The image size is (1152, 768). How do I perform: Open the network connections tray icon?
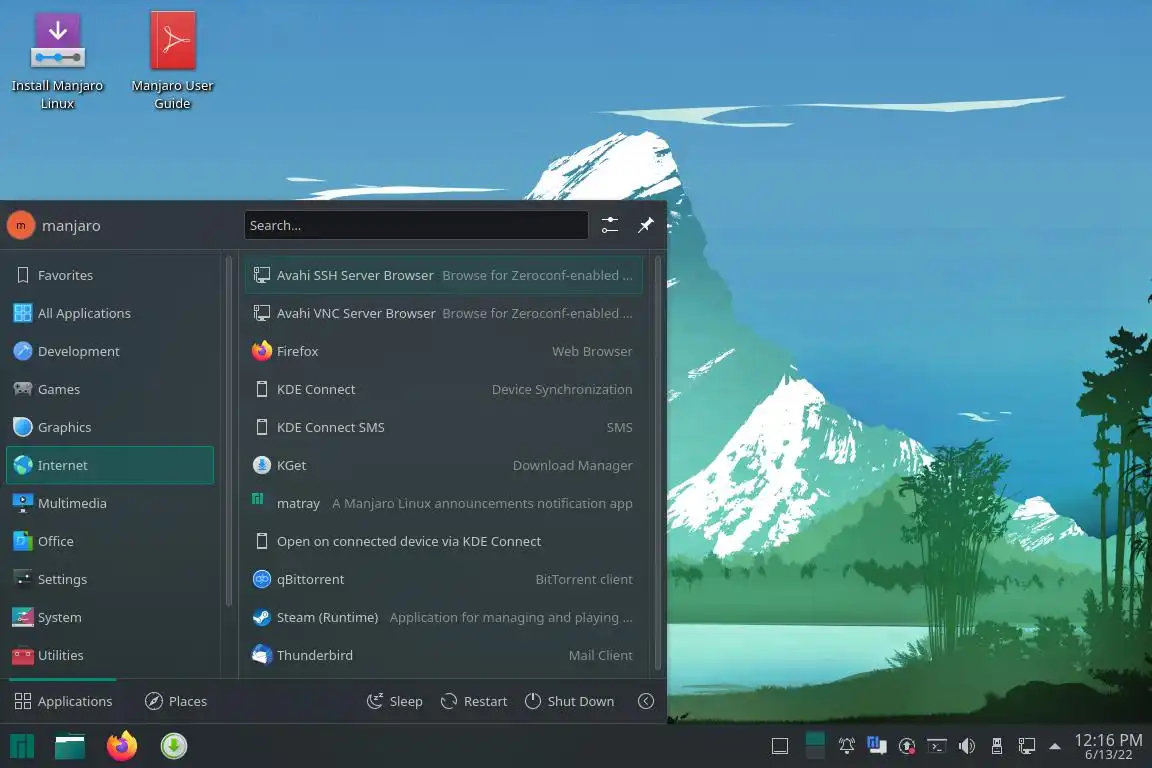[1027, 747]
